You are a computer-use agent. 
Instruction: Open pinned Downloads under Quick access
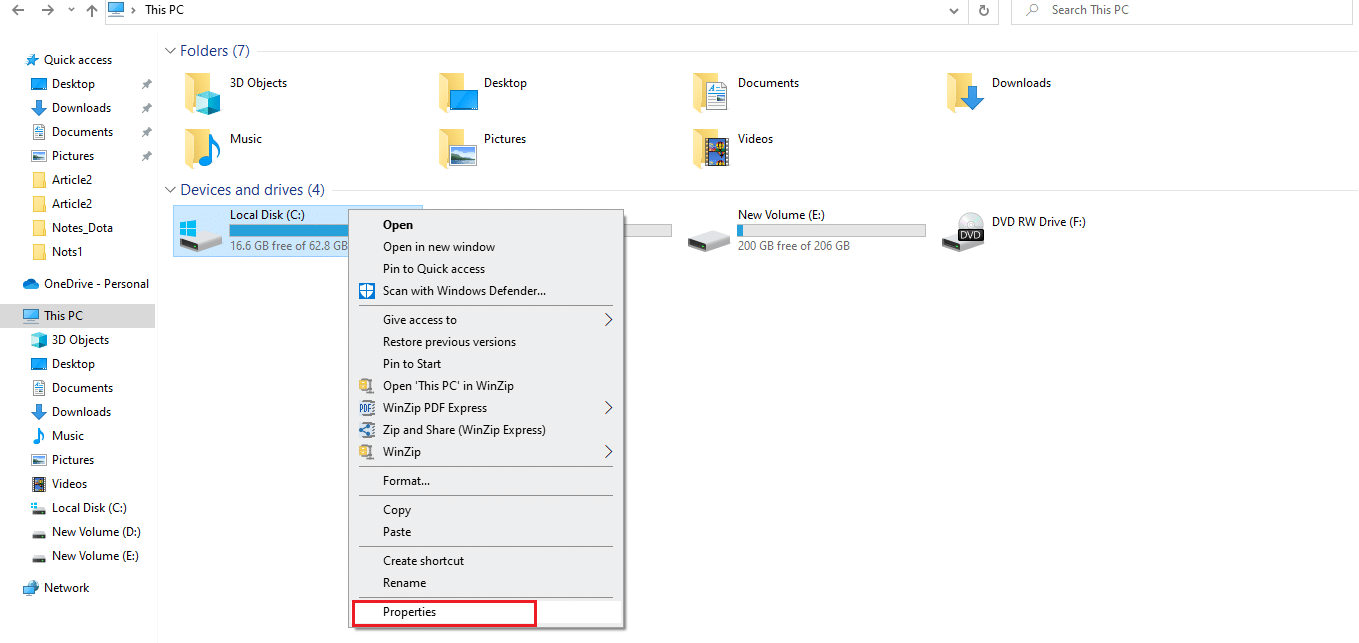point(81,108)
